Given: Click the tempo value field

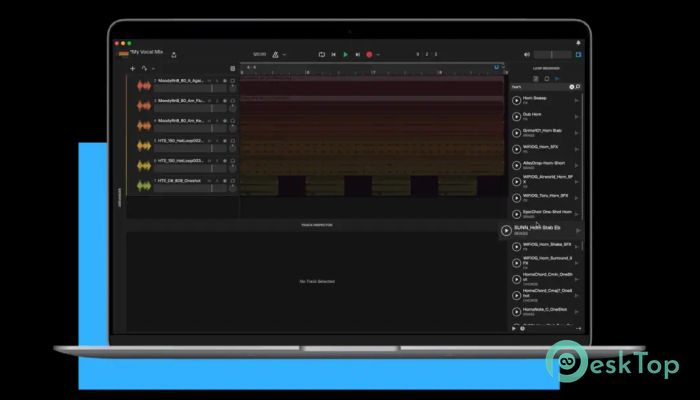Looking at the screenshot, I should point(259,54).
